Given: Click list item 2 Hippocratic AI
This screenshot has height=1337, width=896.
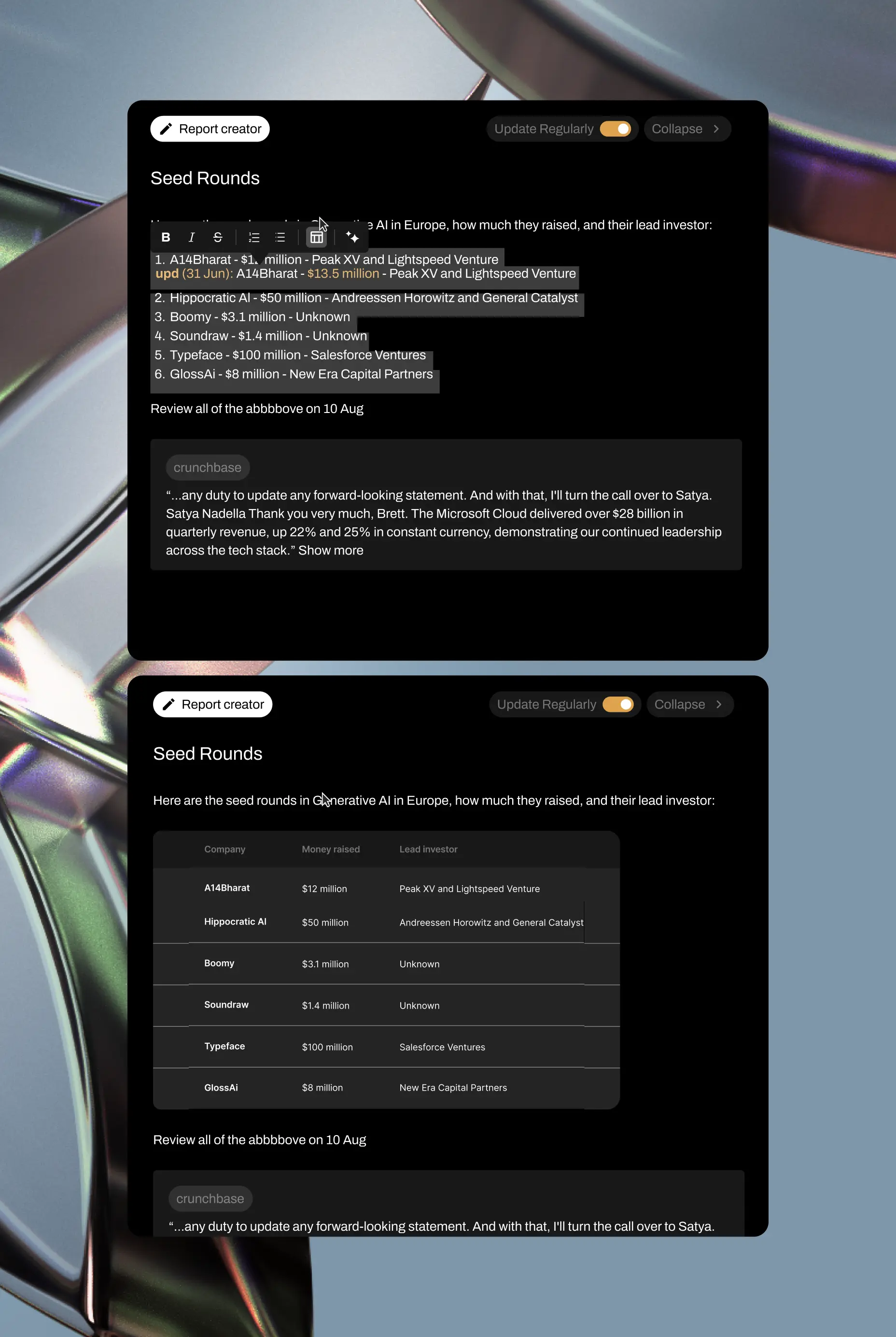Looking at the screenshot, I should [366, 298].
